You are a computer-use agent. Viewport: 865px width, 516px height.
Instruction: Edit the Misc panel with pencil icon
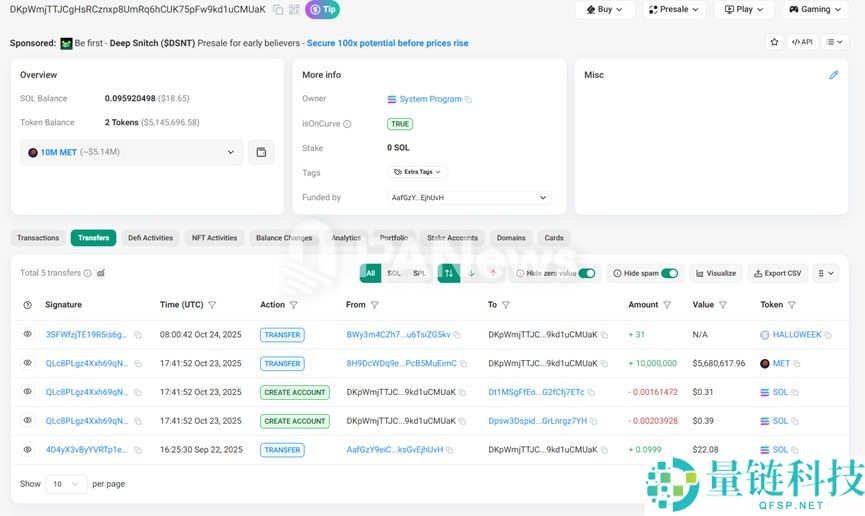[834, 75]
